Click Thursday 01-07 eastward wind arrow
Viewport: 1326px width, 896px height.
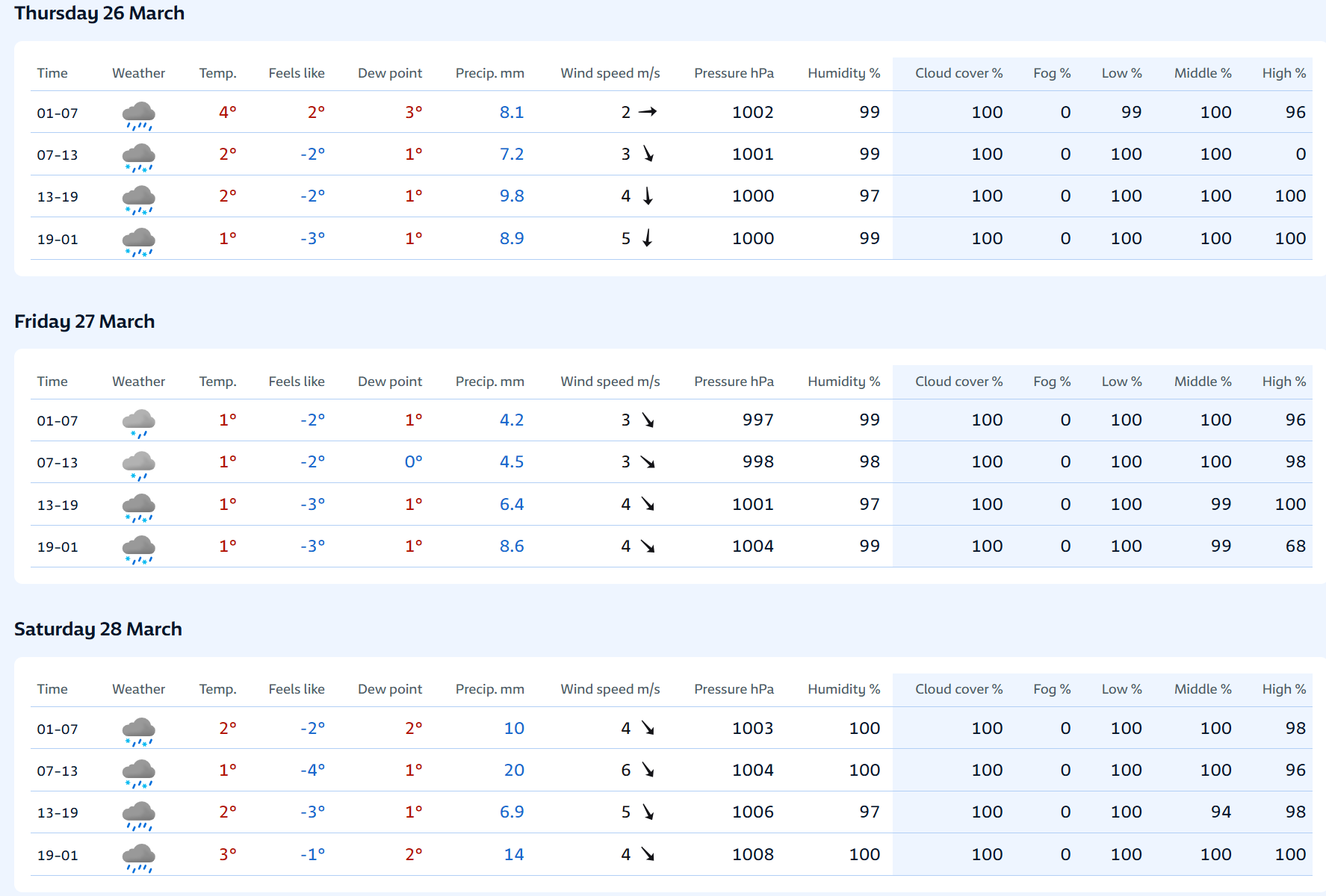(648, 112)
